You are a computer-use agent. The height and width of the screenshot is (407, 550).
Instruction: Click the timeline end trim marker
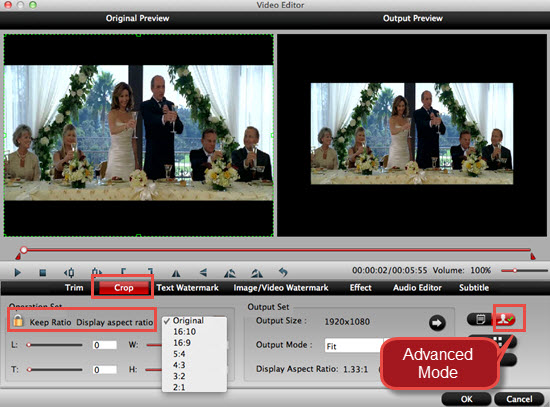point(533,256)
